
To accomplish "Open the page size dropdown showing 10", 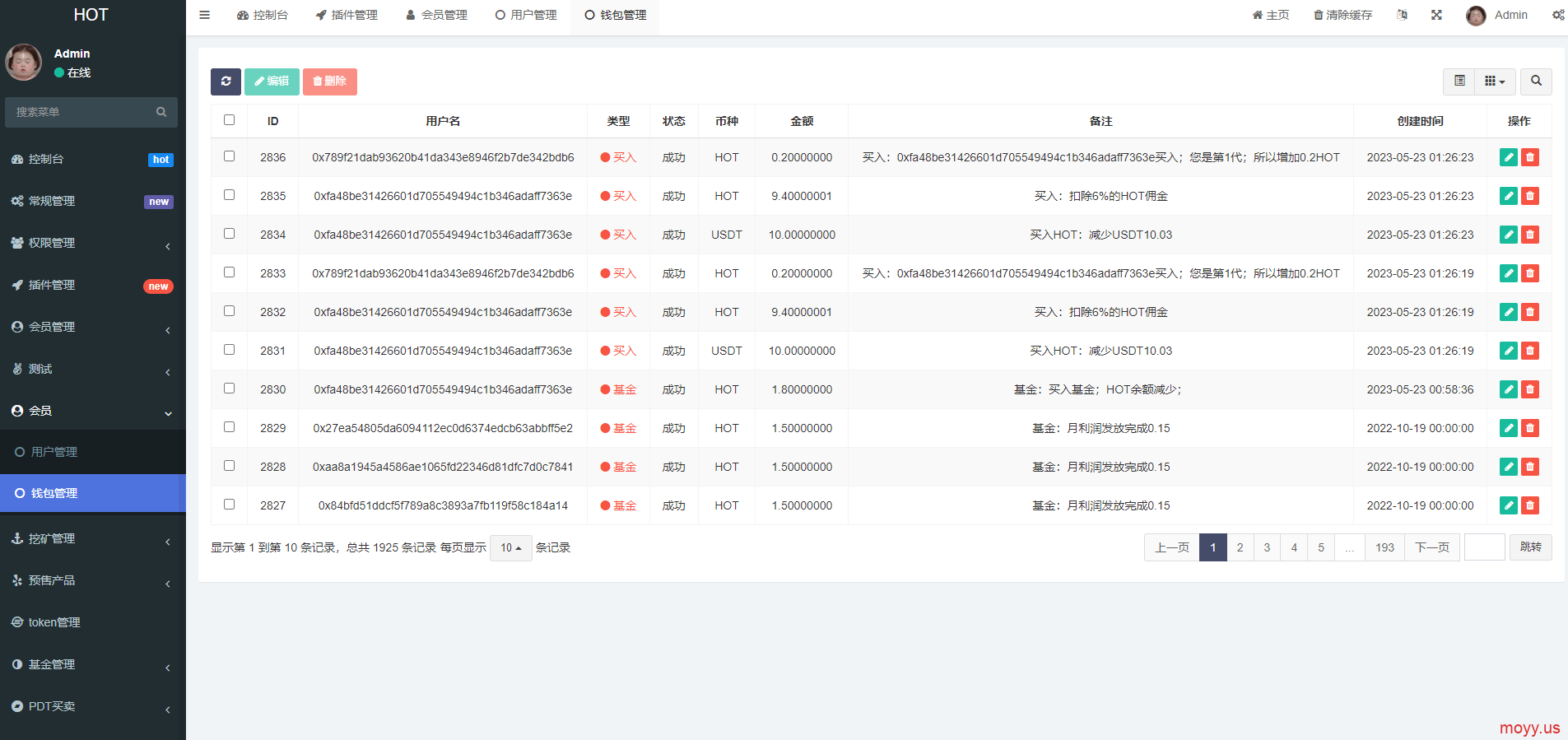I will 510,548.
